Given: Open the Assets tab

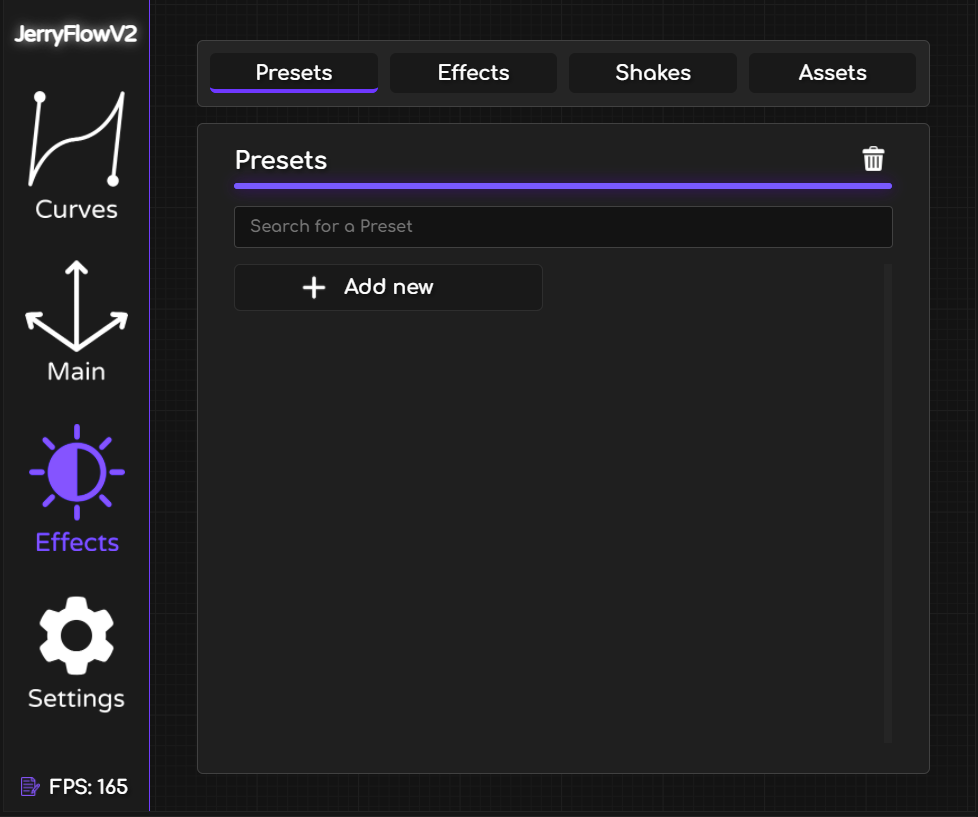Looking at the screenshot, I should coord(832,73).
